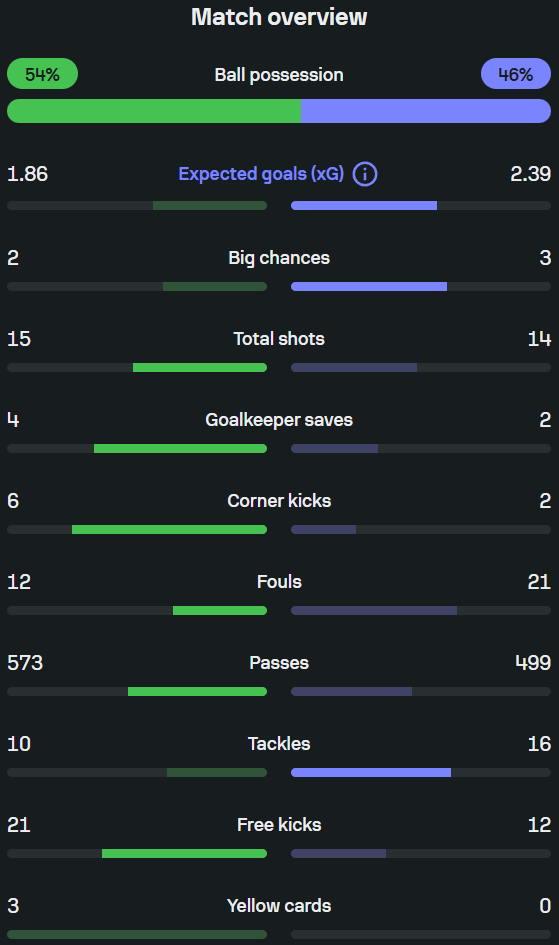559x945 pixels.
Task: Click the purple part of possession bar
Action: (x=426, y=111)
